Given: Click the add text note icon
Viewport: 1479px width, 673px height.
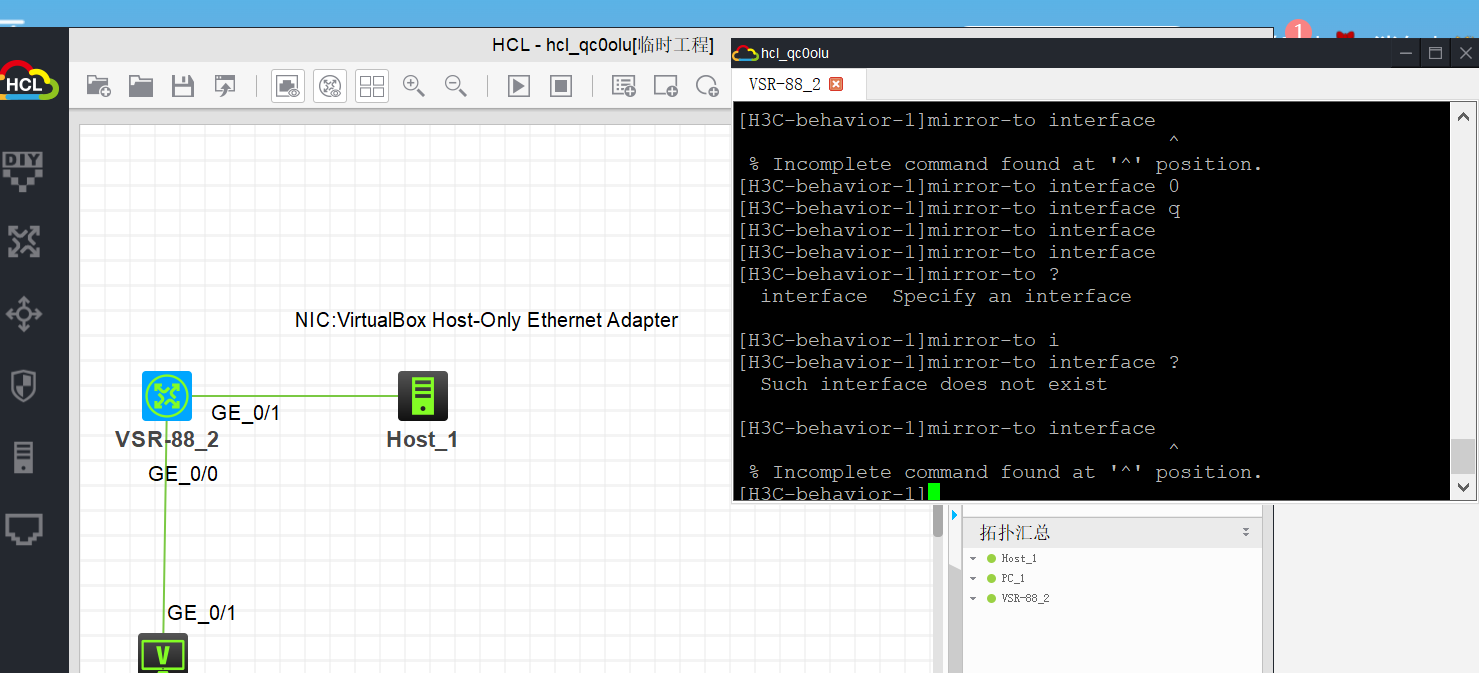Looking at the screenshot, I should coord(624,86).
